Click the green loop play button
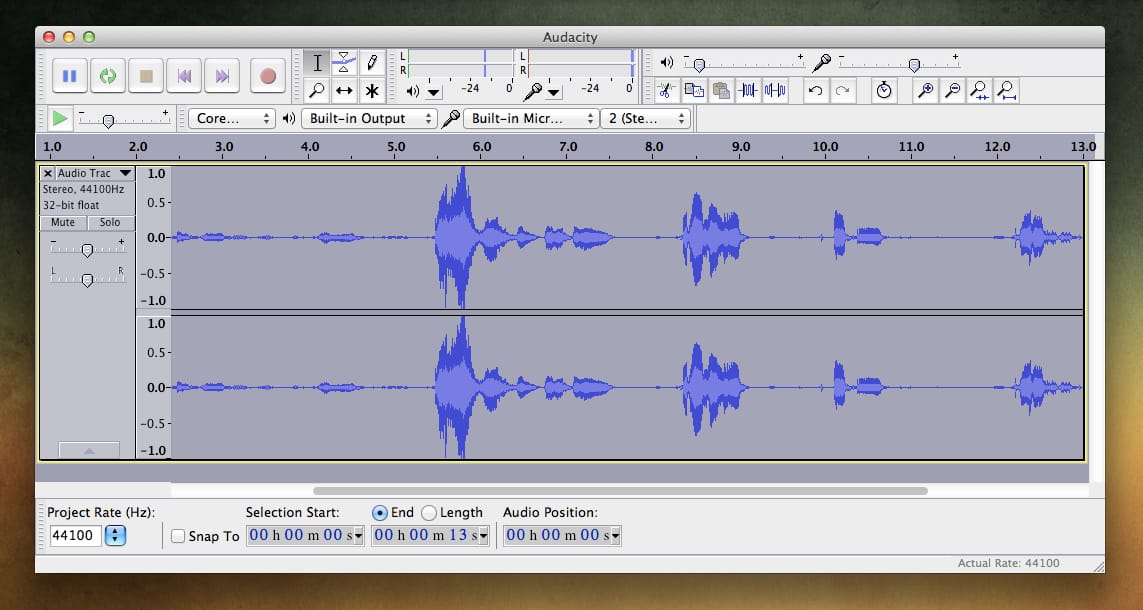This screenshot has height=610, width=1143. pyautogui.click(x=108, y=76)
